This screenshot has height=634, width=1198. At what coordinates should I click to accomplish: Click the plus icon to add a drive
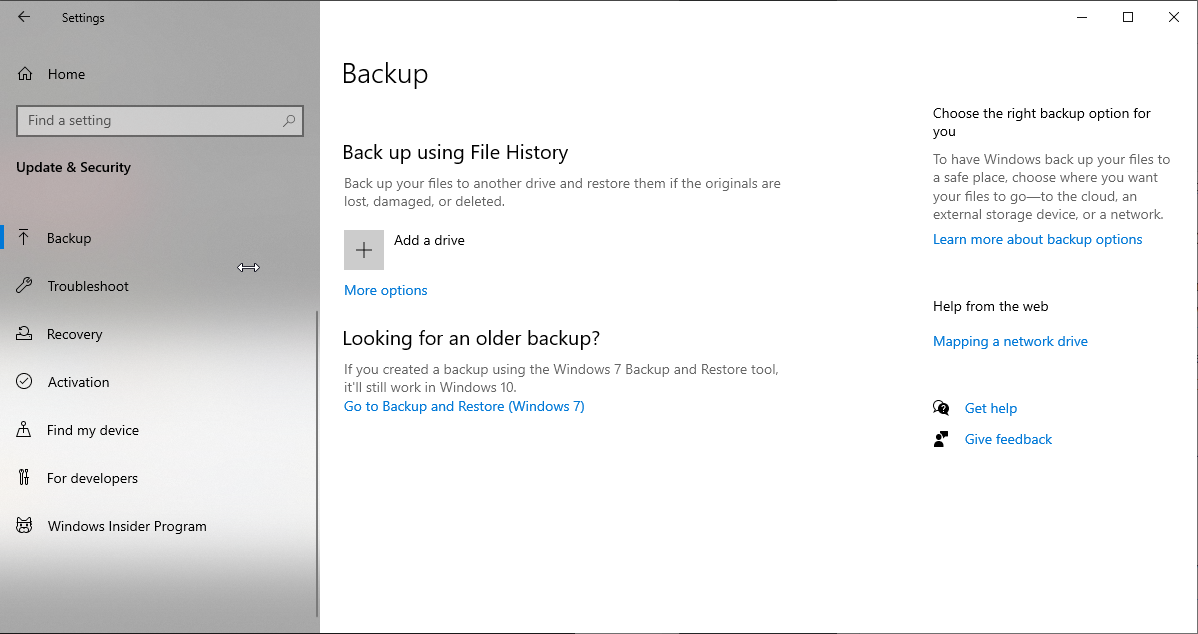(363, 249)
